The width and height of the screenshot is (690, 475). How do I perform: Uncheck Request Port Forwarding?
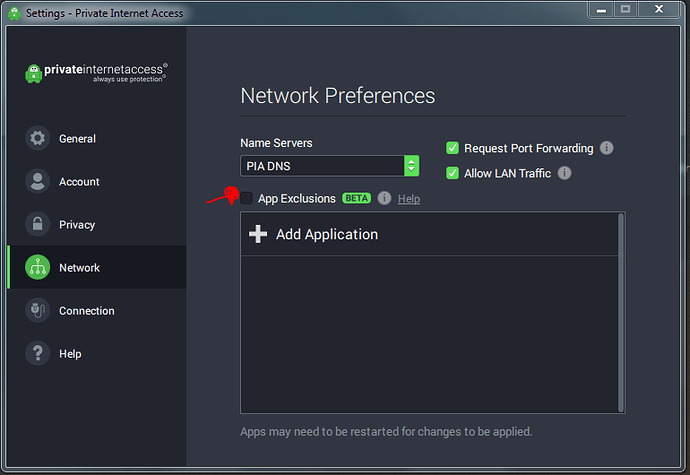click(x=452, y=148)
